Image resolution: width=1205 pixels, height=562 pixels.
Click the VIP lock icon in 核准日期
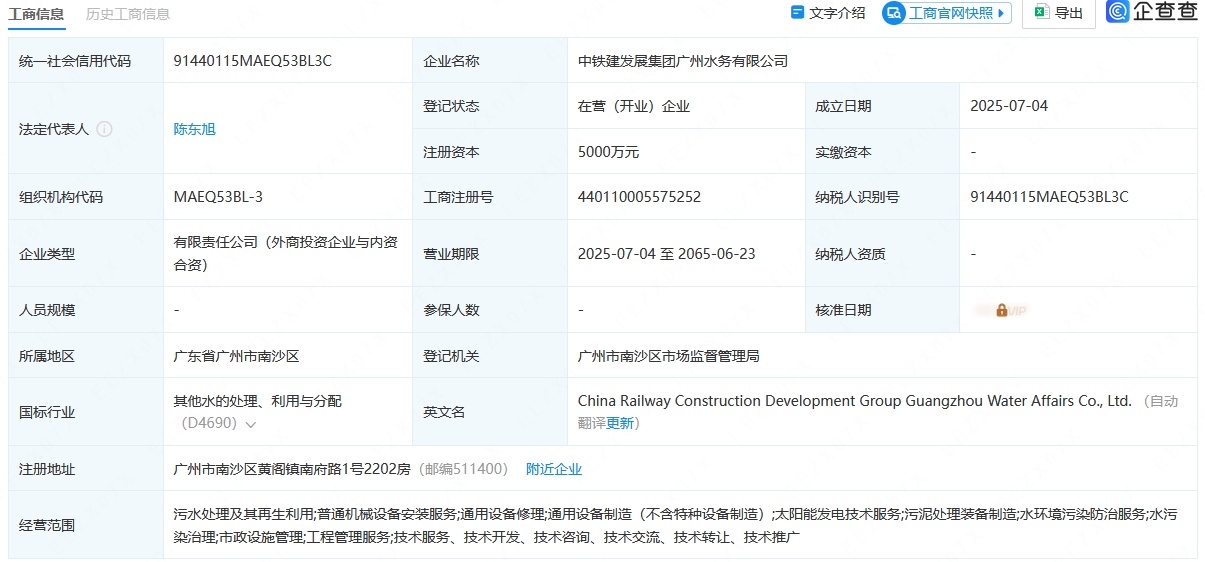click(1001, 310)
